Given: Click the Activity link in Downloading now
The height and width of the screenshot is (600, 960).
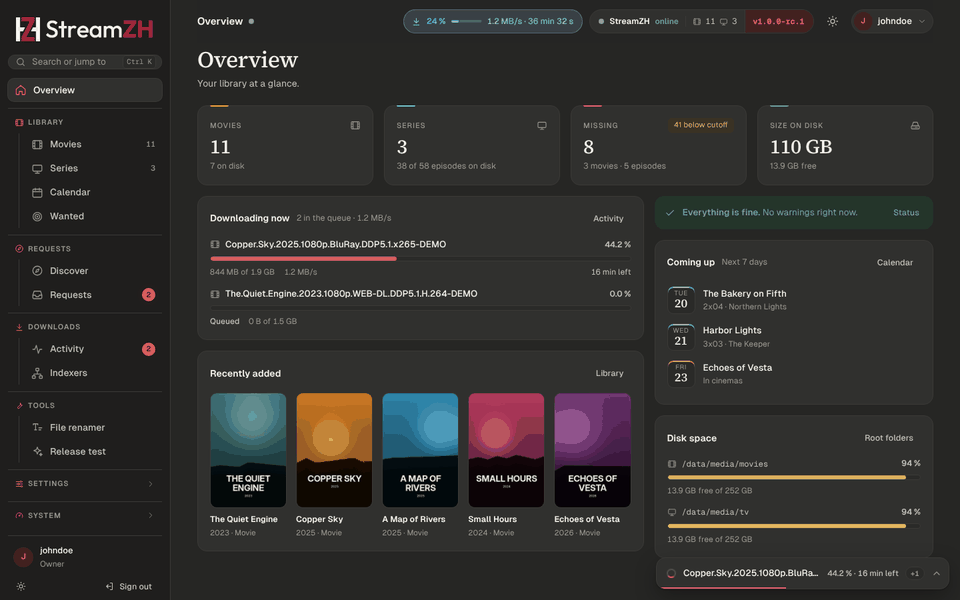Looking at the screenshot, I should (608, 219).
